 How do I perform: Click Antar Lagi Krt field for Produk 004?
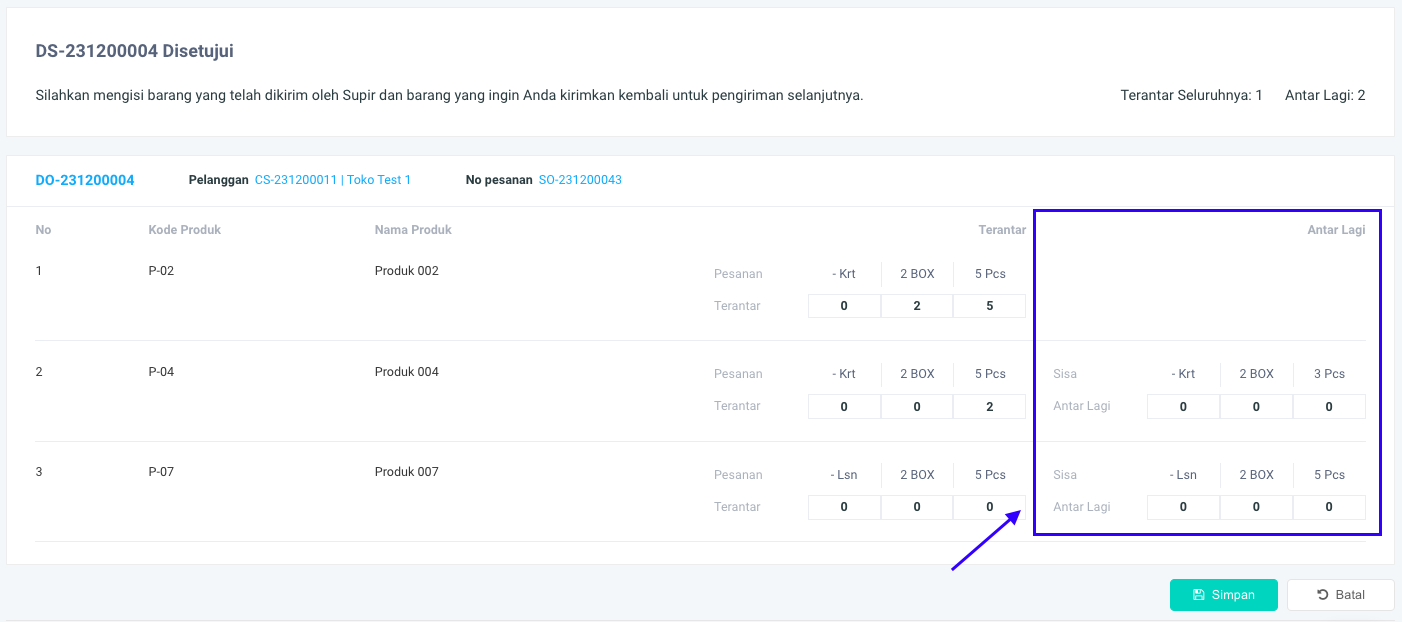point(1183,407)
